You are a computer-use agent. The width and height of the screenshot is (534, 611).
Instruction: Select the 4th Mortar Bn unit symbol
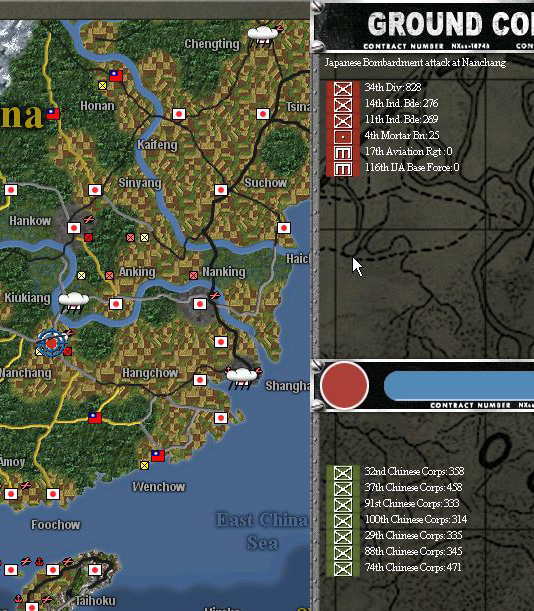click(343, 137)
